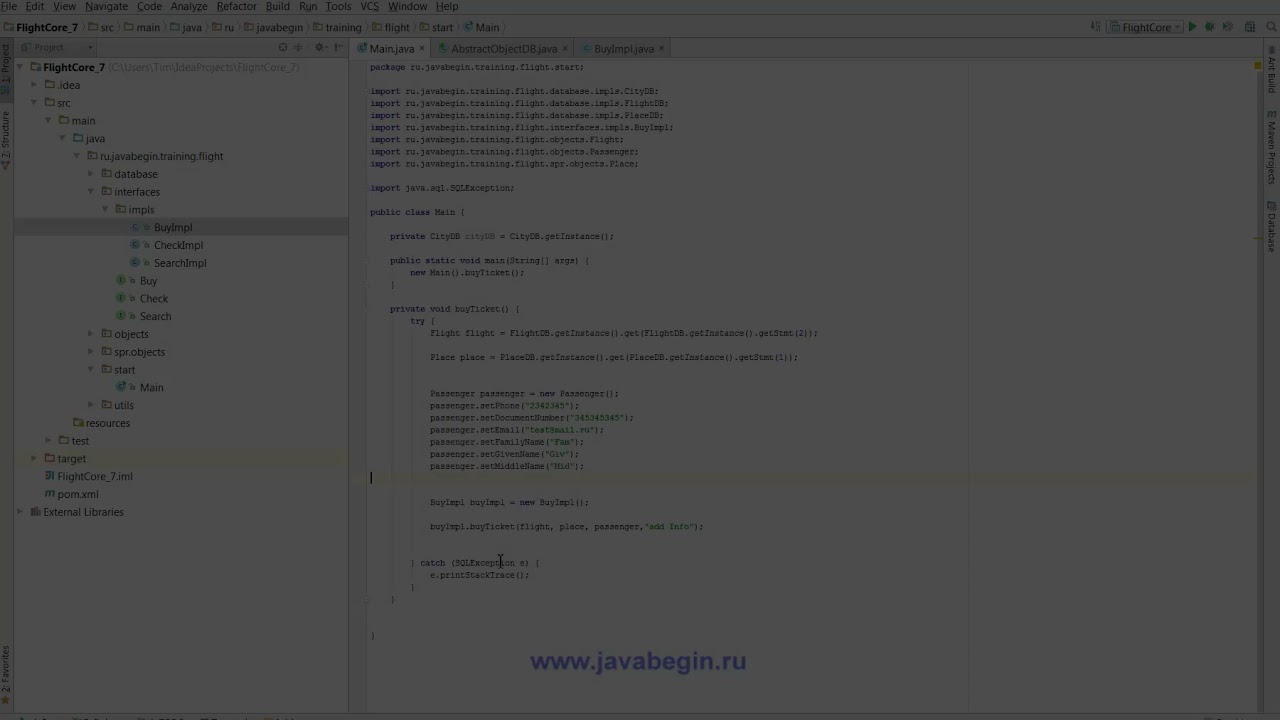Click the Search Everywhere magnifier icon
This screenshot has height=720, width=1280.
[x=1270, y=28]
